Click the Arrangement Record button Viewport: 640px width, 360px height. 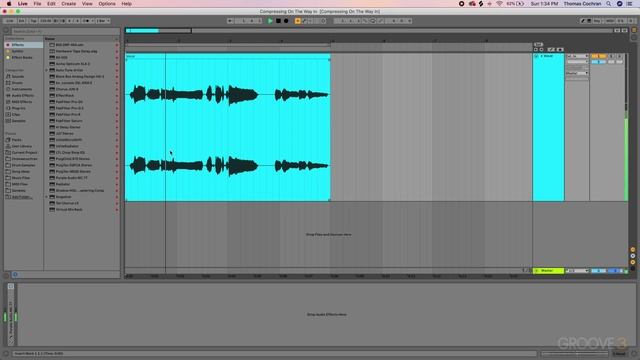point(286,21)
